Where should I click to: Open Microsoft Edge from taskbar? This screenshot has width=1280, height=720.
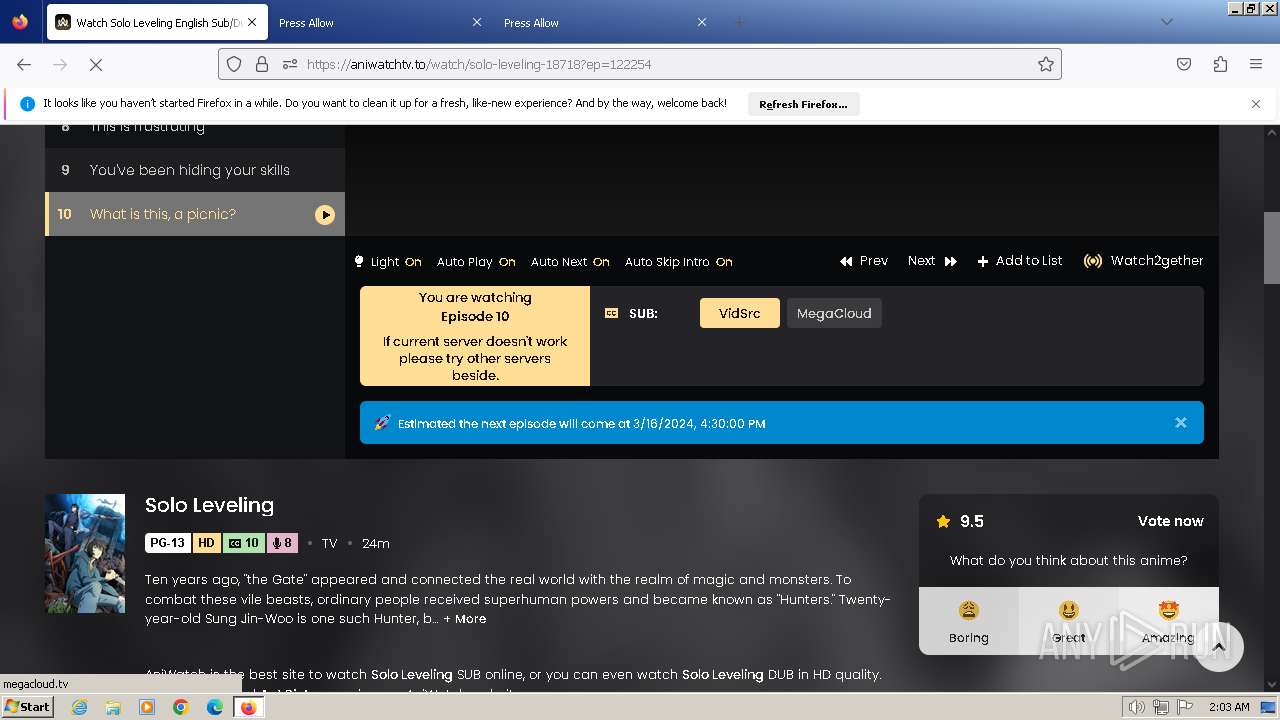pos(215,707)
